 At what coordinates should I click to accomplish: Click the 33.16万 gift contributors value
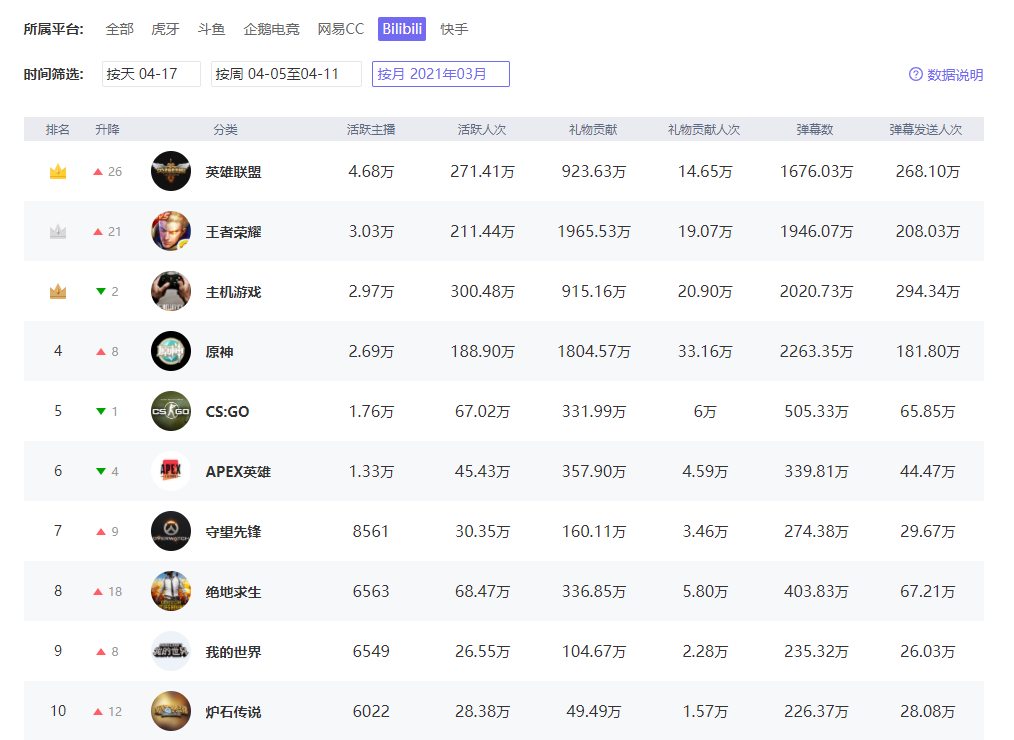pos(705,351)
